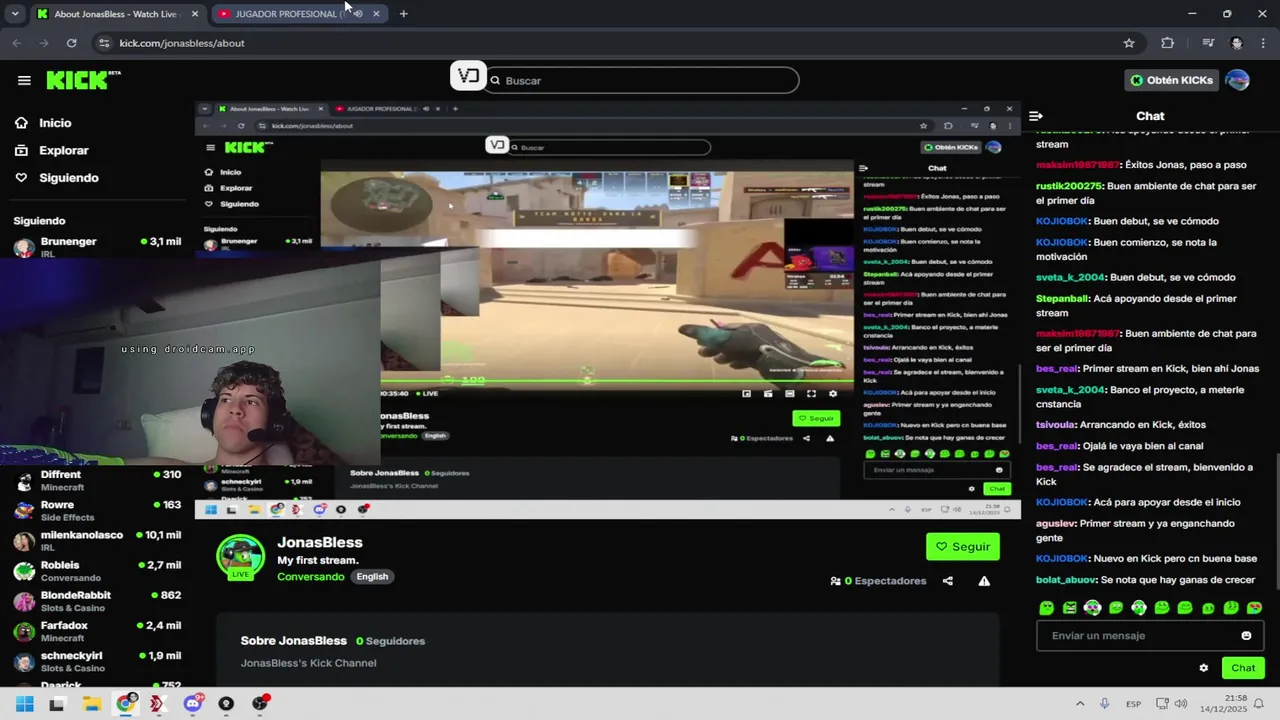Click fullscreen icon in stream player

(811, 394)
